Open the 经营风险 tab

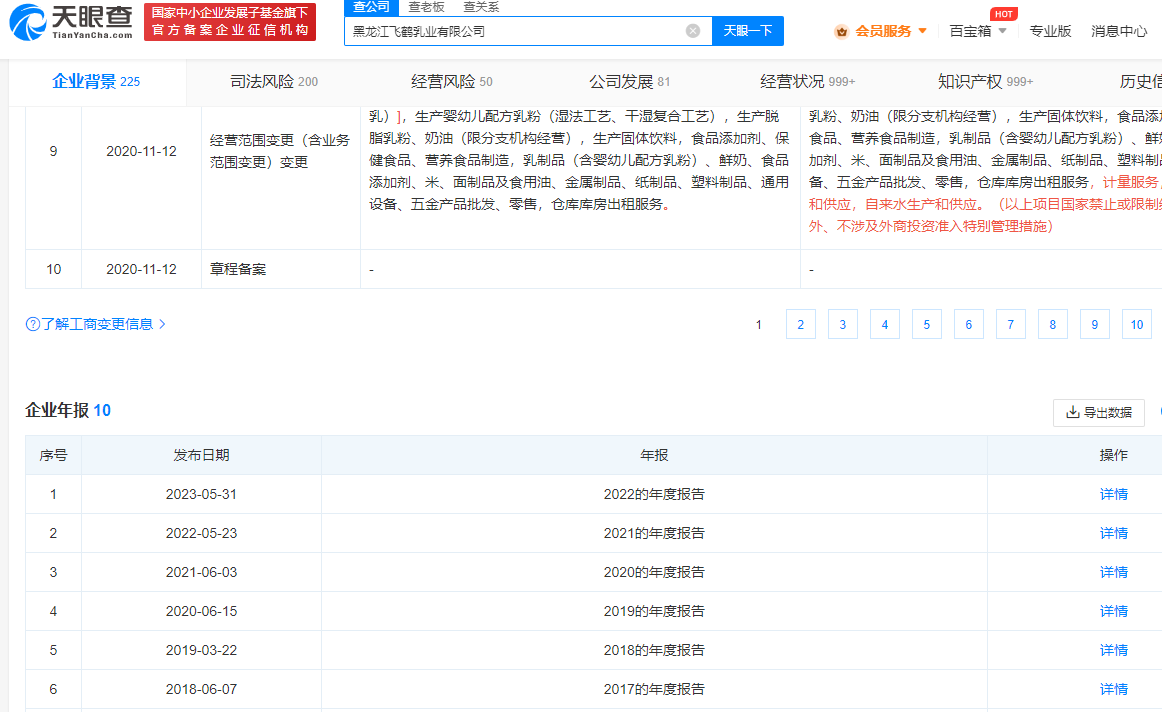click(x=452, y=81)
